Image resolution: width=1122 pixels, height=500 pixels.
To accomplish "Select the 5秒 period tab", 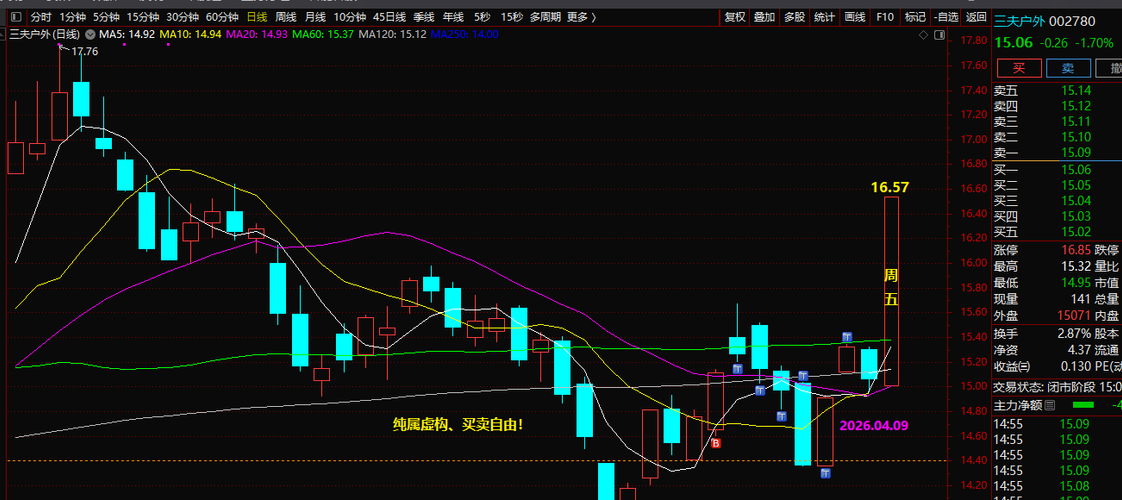I will pyautogui.click(x=482, y=17).
